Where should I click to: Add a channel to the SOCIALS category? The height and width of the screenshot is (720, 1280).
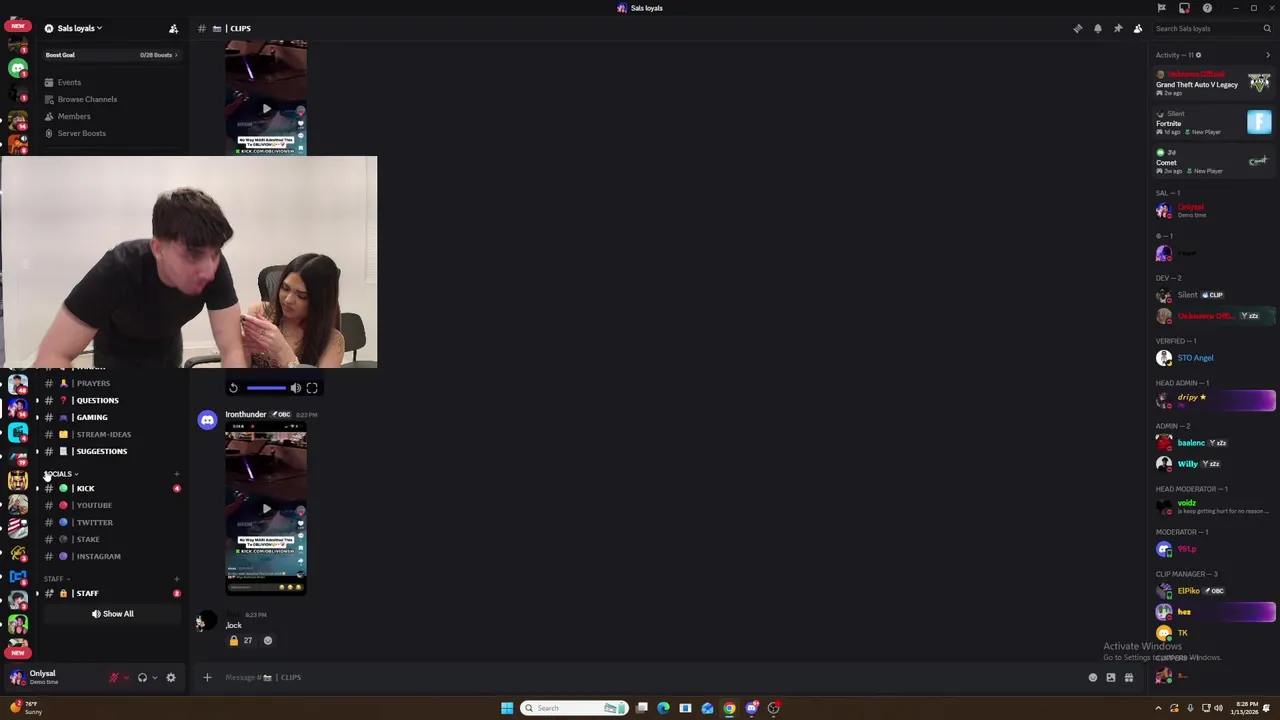176,474
